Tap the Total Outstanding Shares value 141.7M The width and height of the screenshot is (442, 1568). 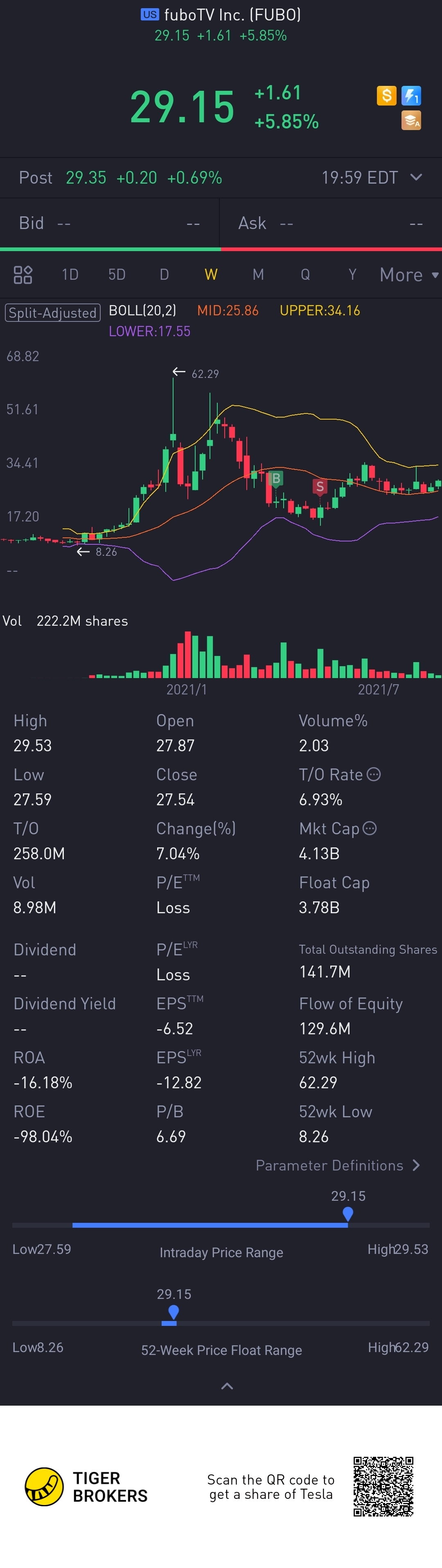[325, 971]
